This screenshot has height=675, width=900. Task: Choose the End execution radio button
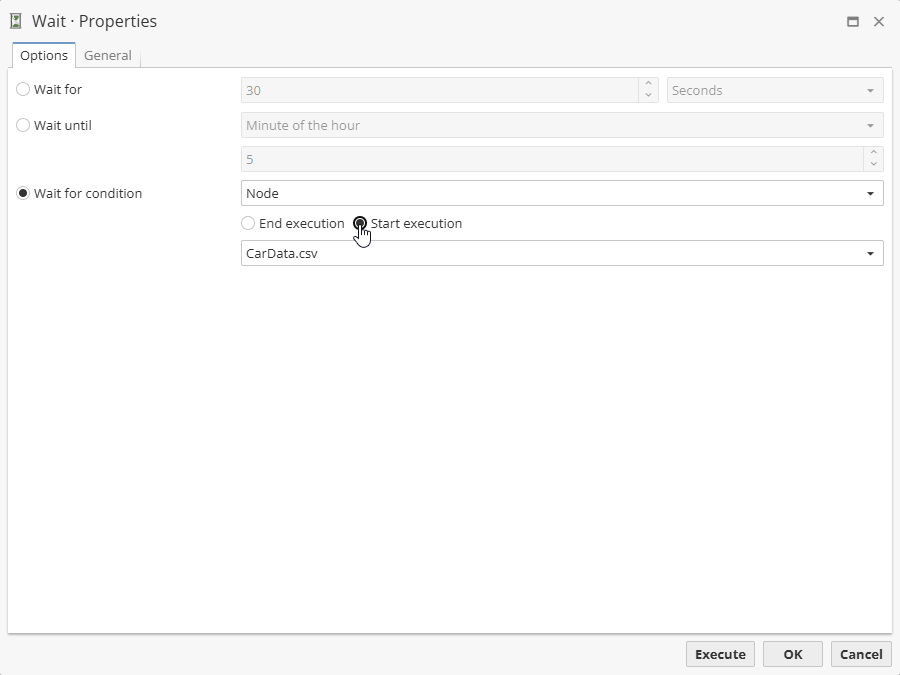(248, 224)
